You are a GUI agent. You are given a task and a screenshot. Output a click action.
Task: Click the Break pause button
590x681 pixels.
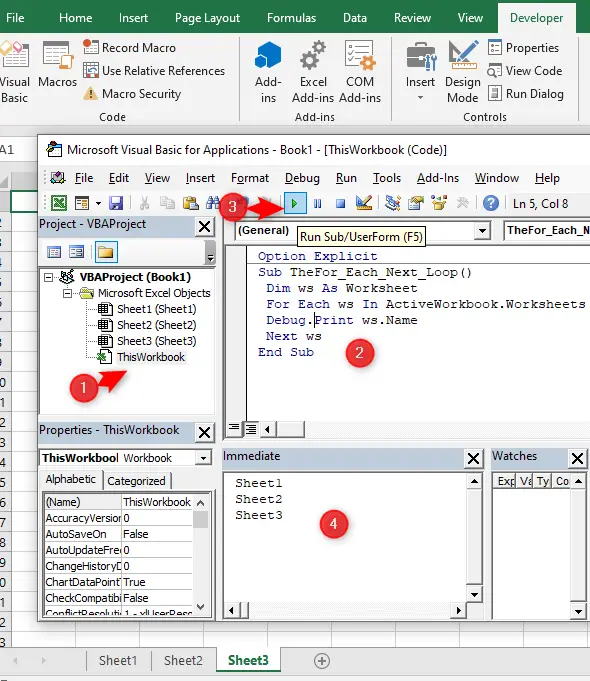click(318, 203)
